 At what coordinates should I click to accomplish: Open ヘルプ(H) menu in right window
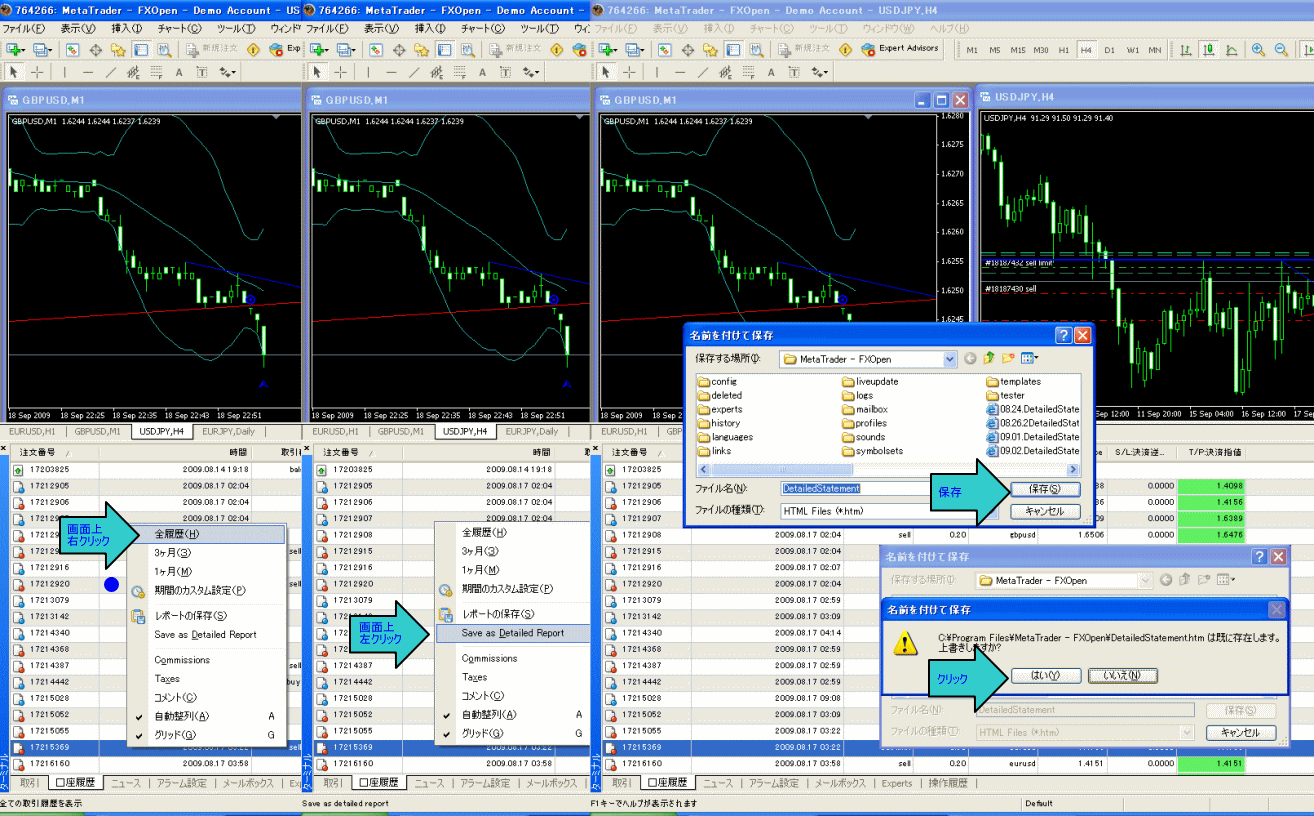[x=948, y=29]
